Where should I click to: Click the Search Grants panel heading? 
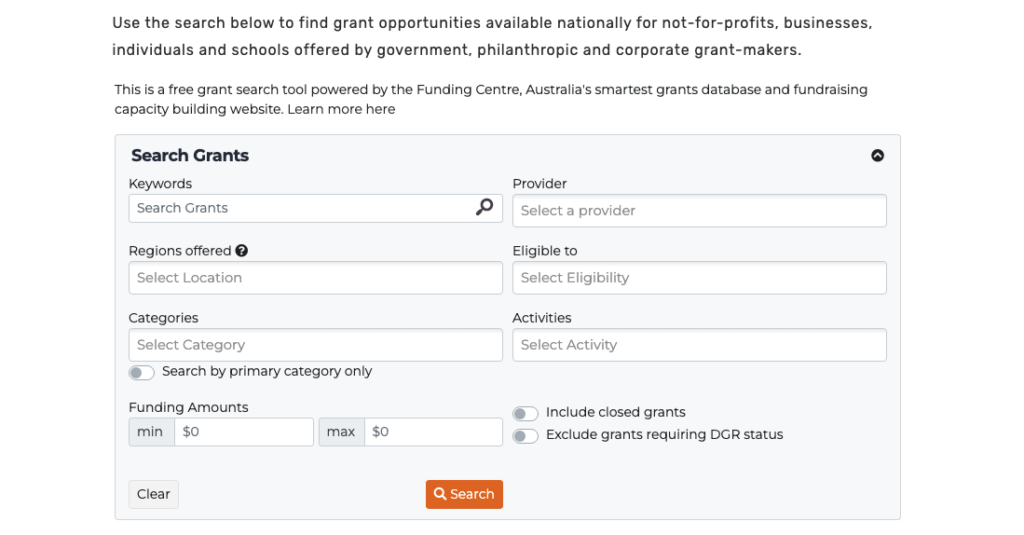tap(190, 156)
